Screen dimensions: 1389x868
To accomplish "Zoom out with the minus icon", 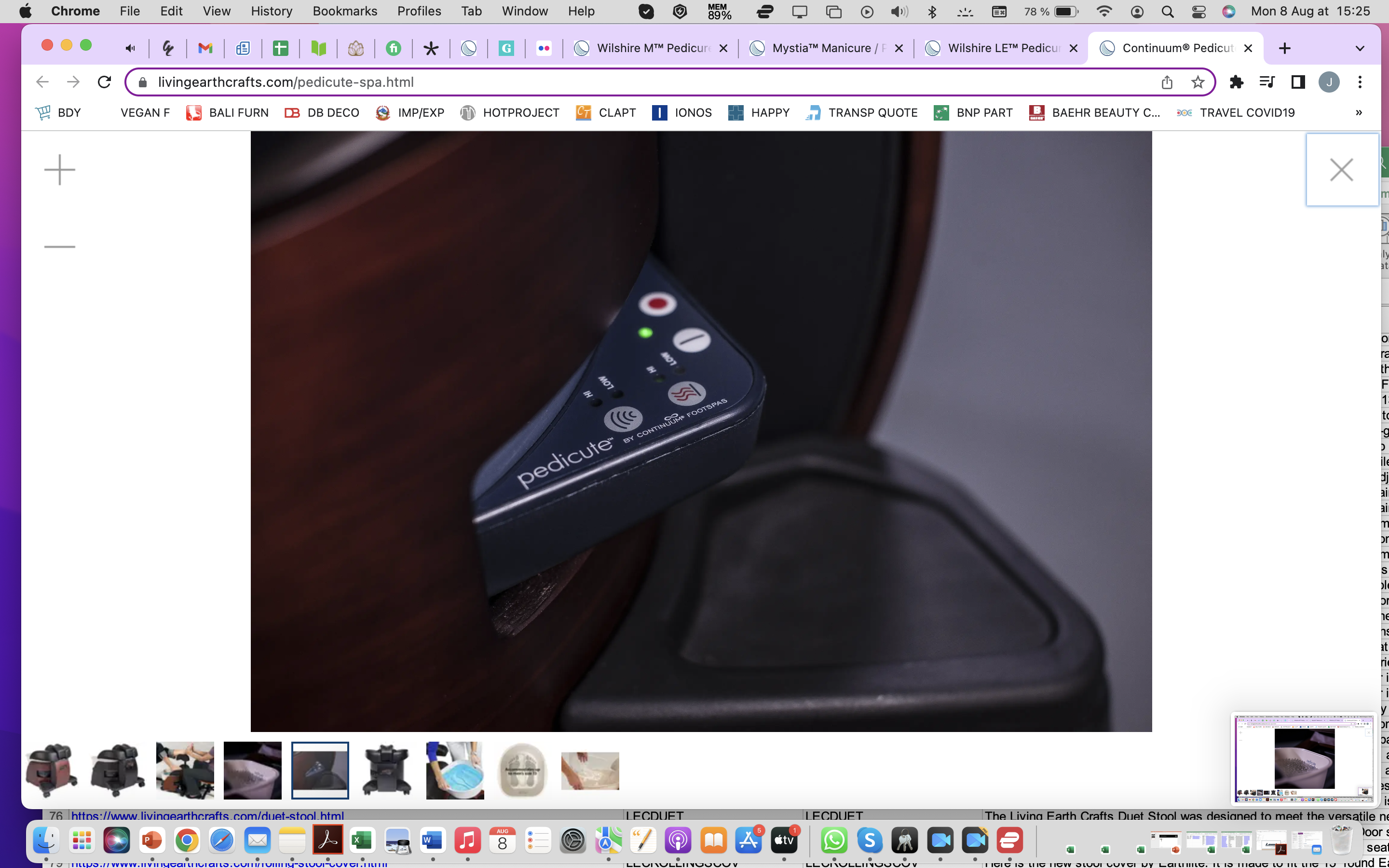I will [x=60, y=247].
